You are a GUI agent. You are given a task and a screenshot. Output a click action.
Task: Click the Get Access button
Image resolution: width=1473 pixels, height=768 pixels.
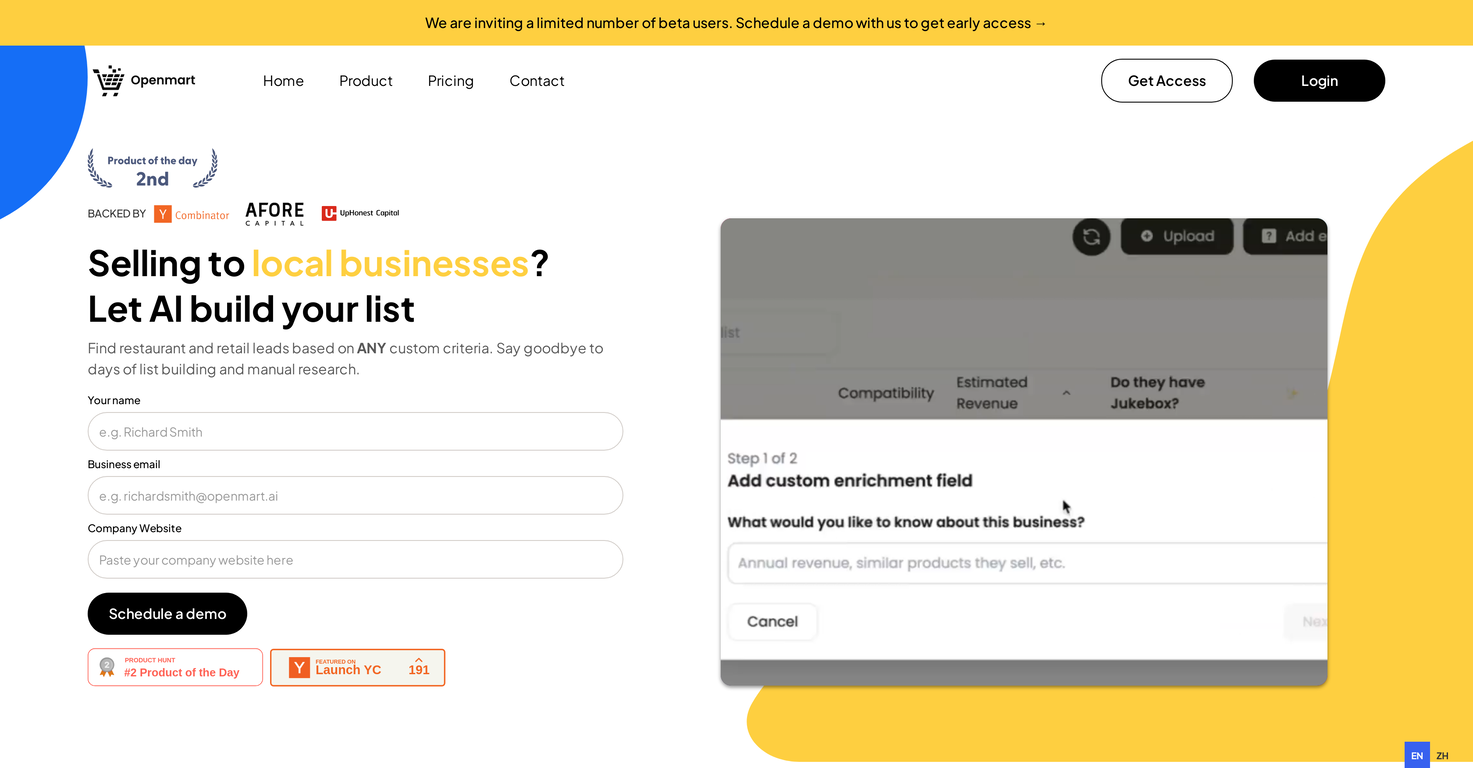click(x=1166, y=80)
